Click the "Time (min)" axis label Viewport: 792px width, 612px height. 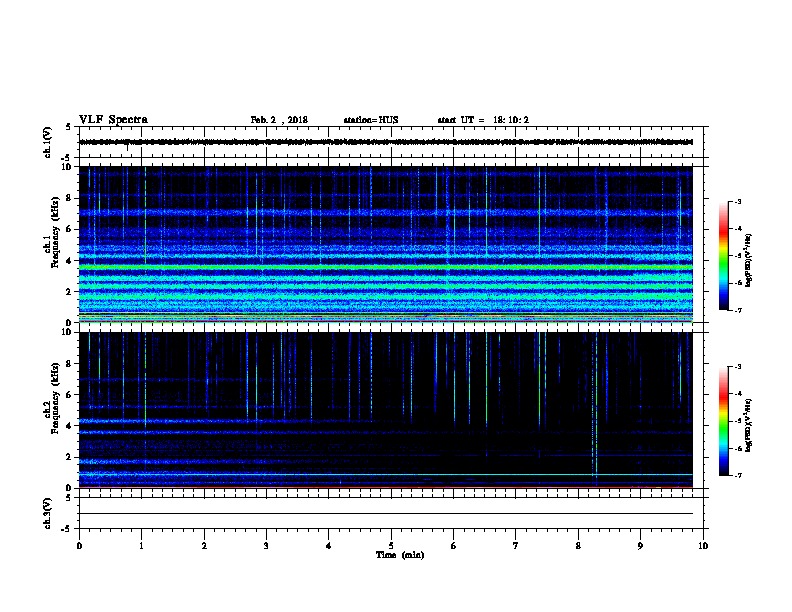(x=400, y=555)
